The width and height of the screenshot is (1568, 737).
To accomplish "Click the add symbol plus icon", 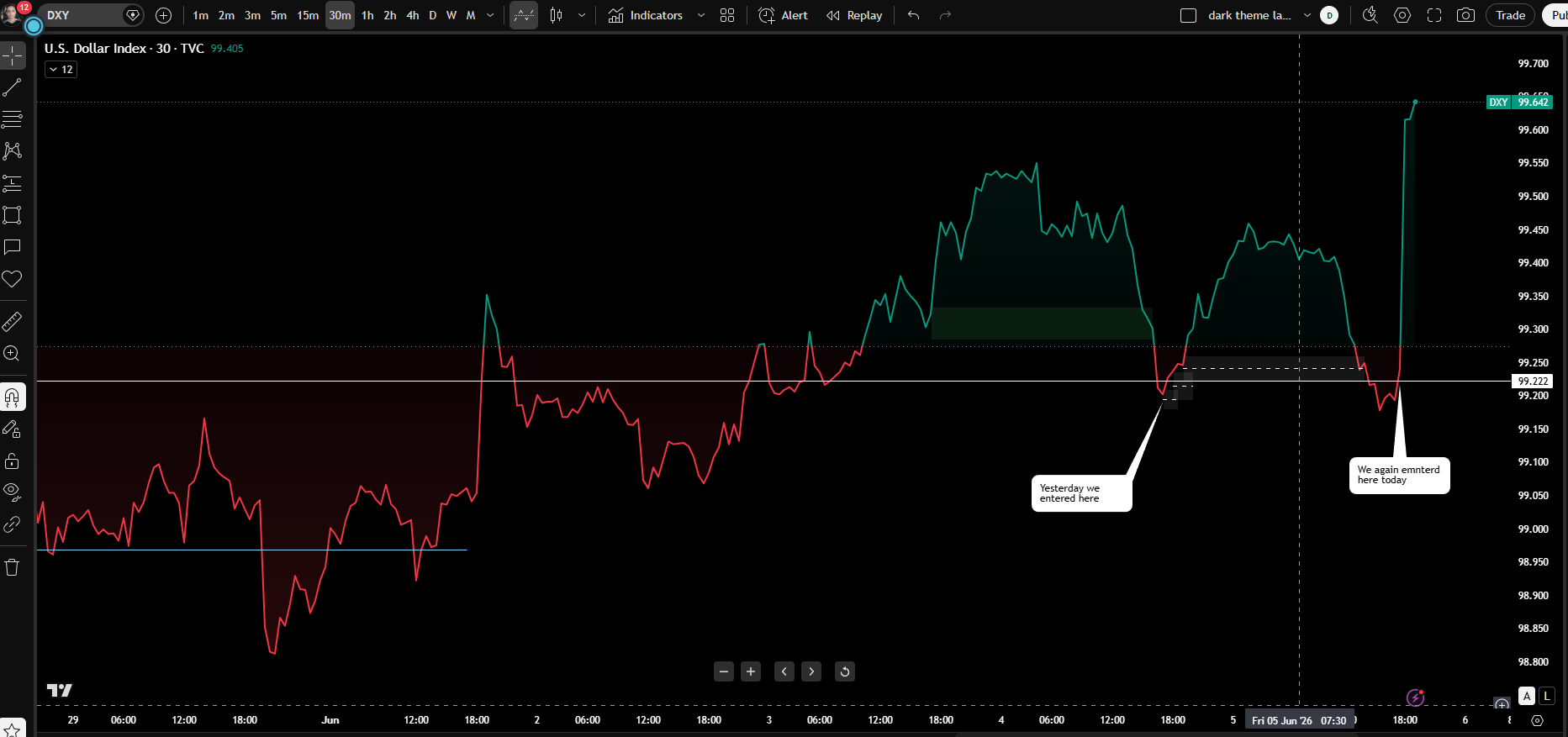I will click(164, 15).
